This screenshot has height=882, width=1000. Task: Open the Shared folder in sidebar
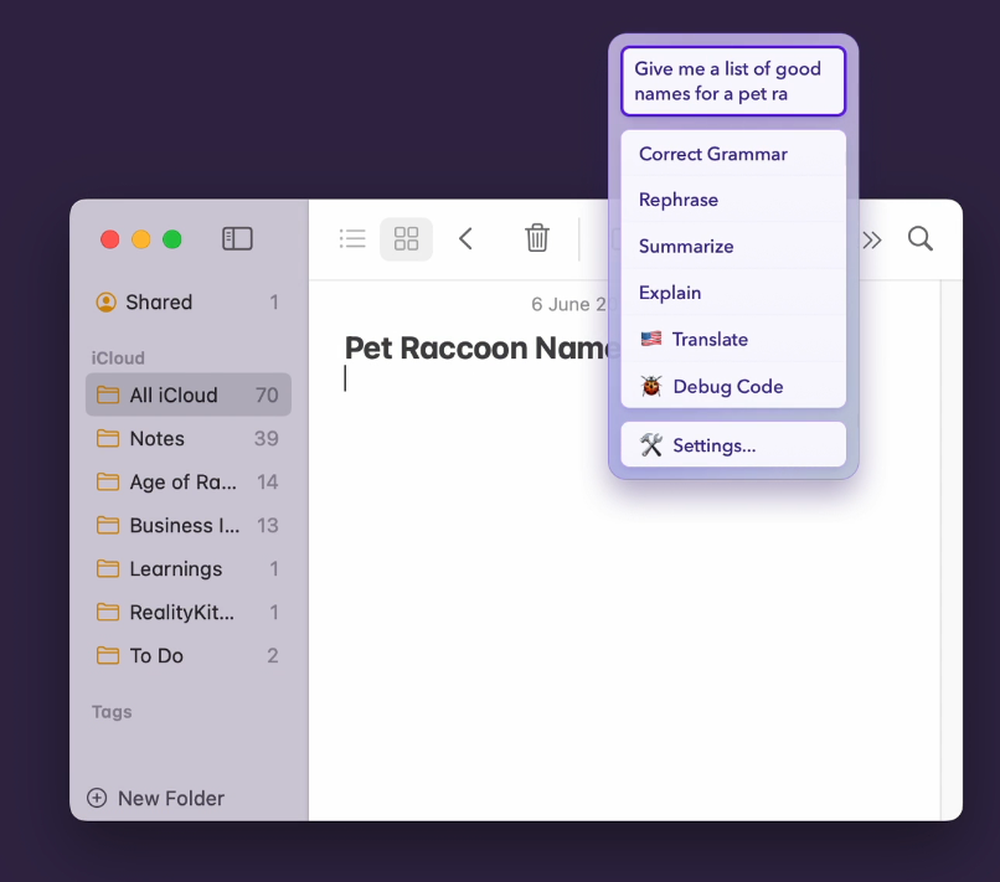point(188,302)
